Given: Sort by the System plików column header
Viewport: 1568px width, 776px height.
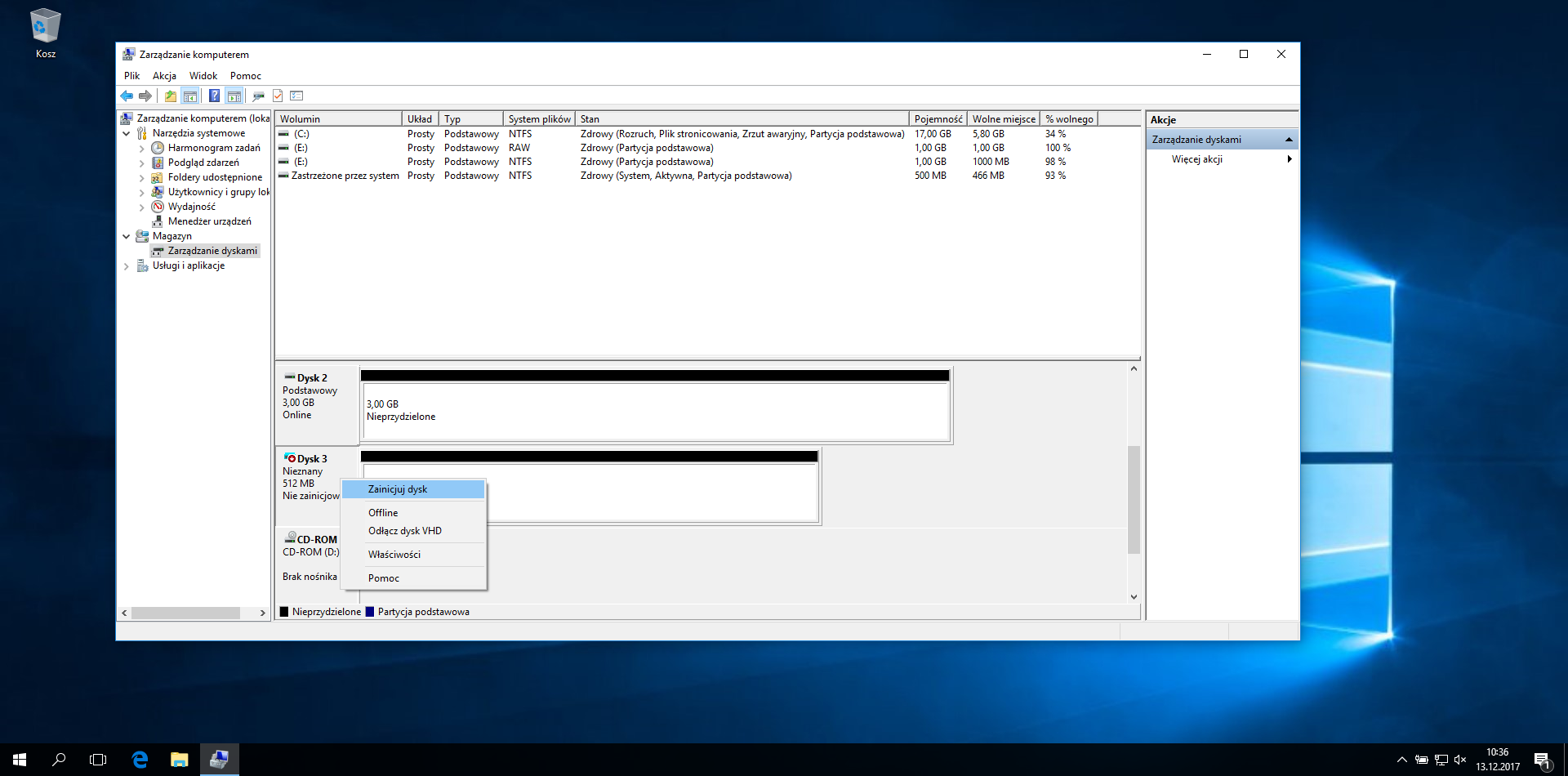Looking at the screenshot, I should pos(539,119).
